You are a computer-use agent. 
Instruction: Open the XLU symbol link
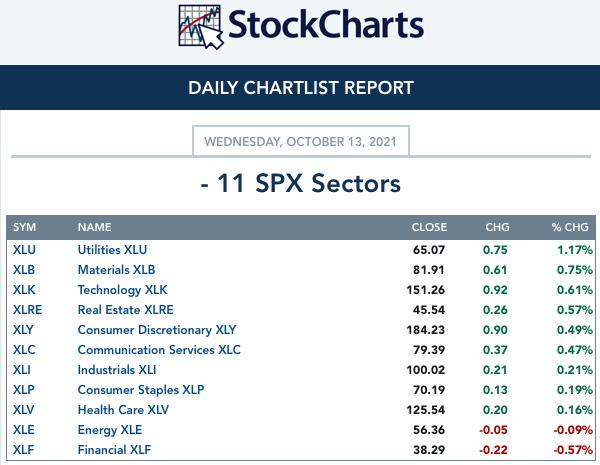(x=24, y=250)
